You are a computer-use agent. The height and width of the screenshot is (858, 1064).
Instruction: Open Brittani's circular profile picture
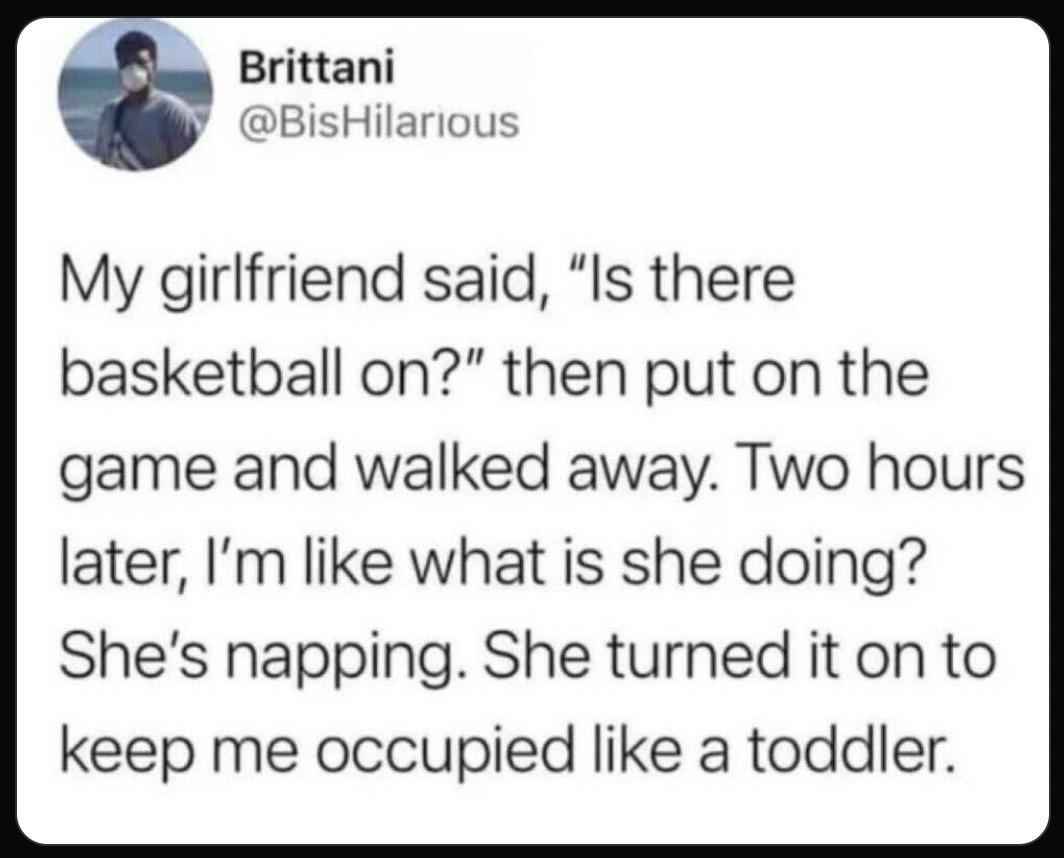135,94
